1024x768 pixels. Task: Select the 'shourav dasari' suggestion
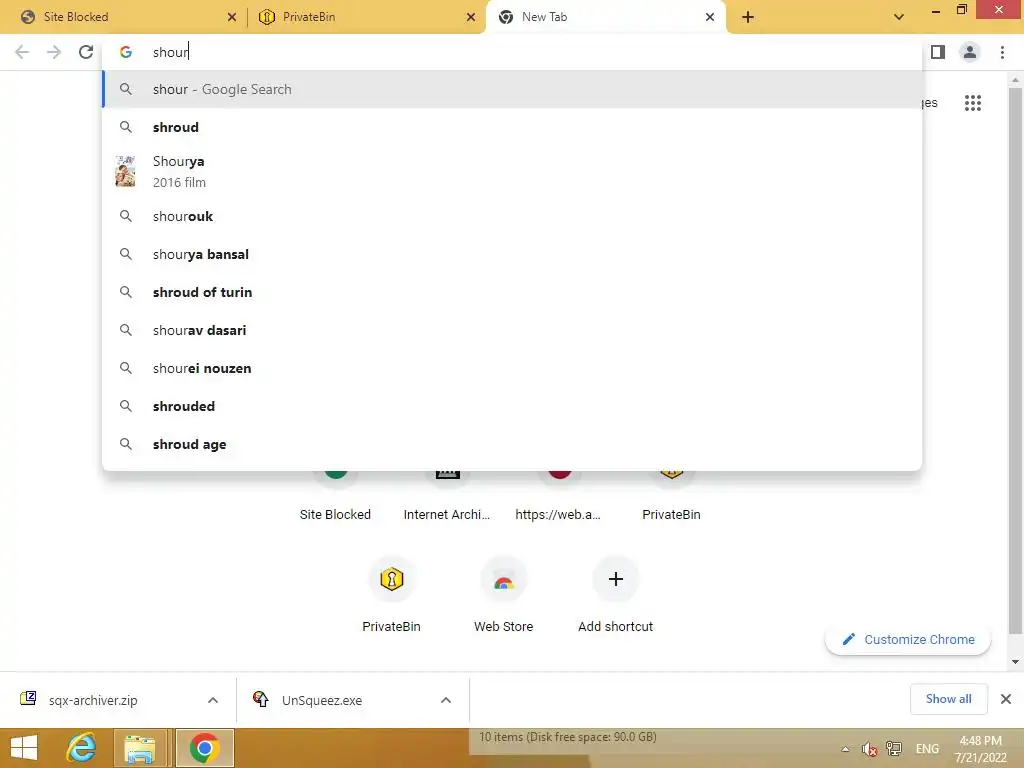(512, 330)
